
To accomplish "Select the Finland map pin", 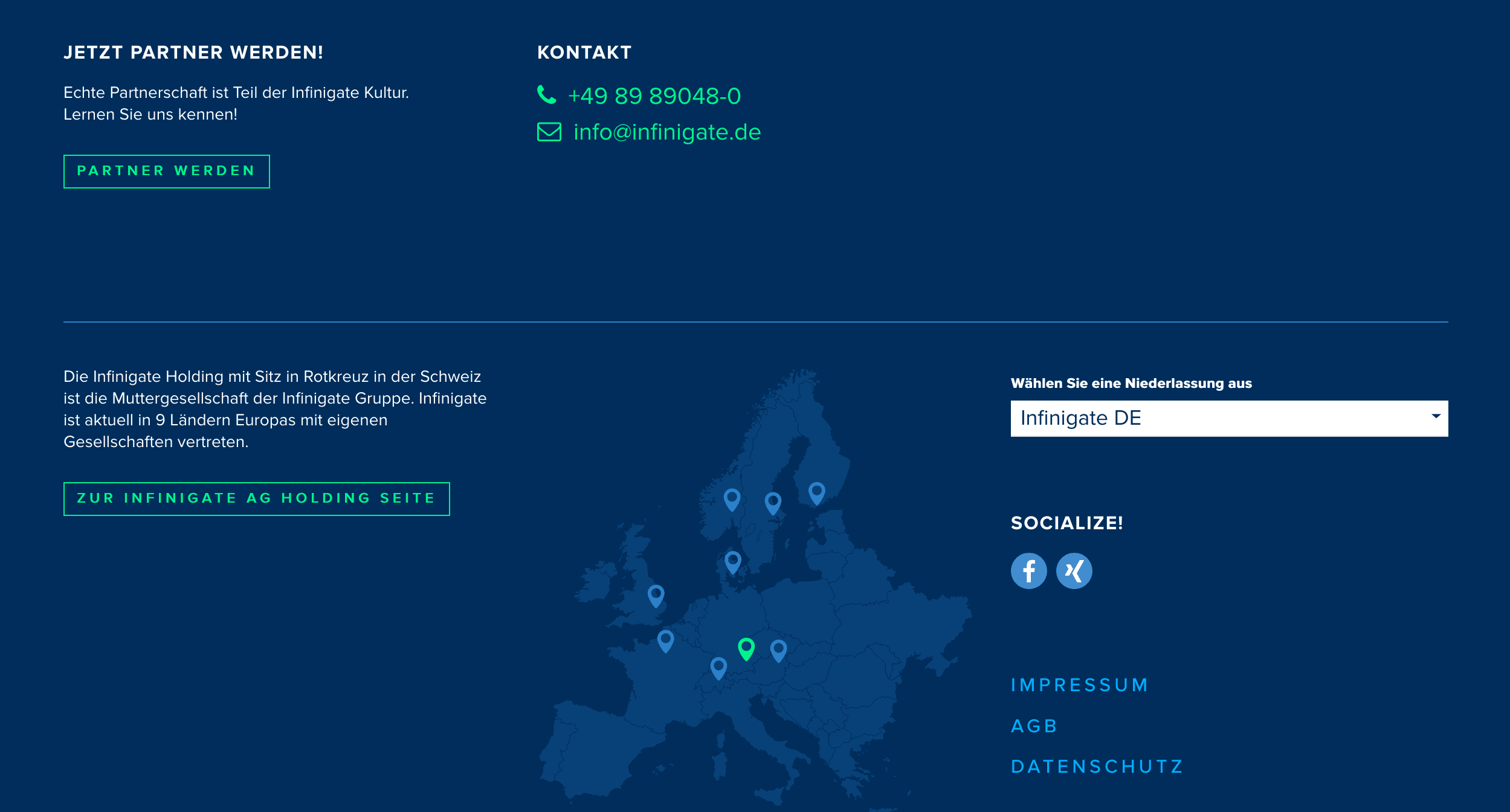I will [x=816, y=494].
